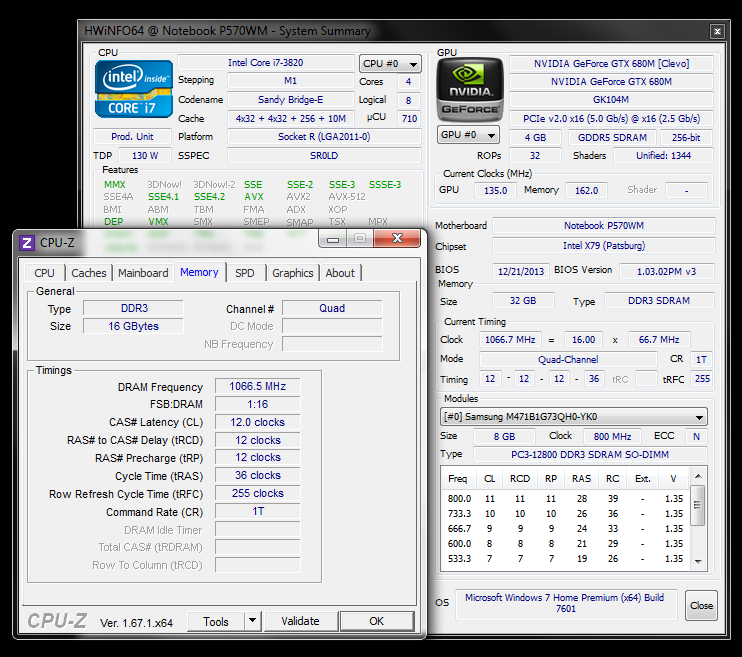Screen dimensions: 742x657
Task: Click the Tools button in CPU-Z
Action: [216, 621]
